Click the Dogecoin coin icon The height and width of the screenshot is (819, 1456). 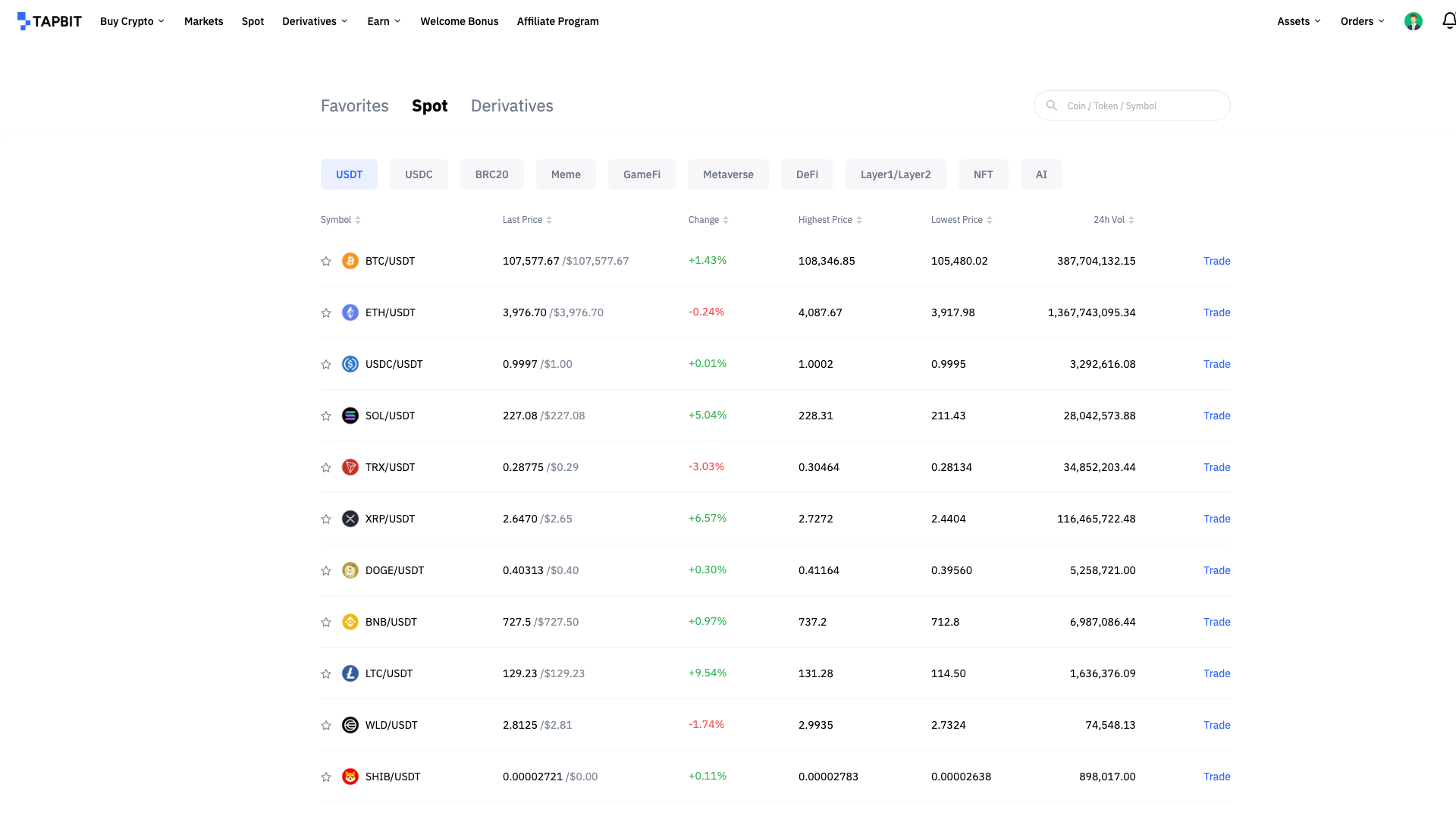tap(350, 570)
